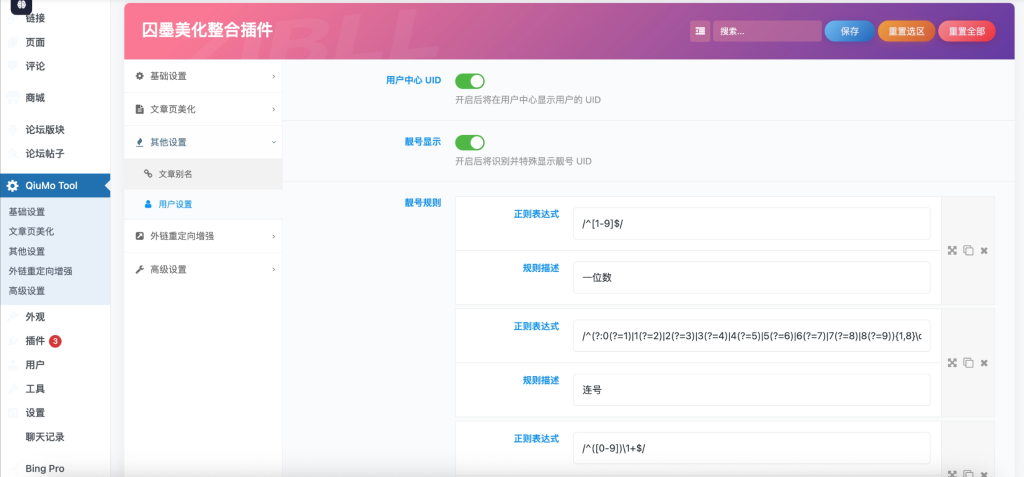This screenshot has width=1024, height=477.
Task: Click the 囚墨美化整合插件 header title
Action: [x=207, y=30]
